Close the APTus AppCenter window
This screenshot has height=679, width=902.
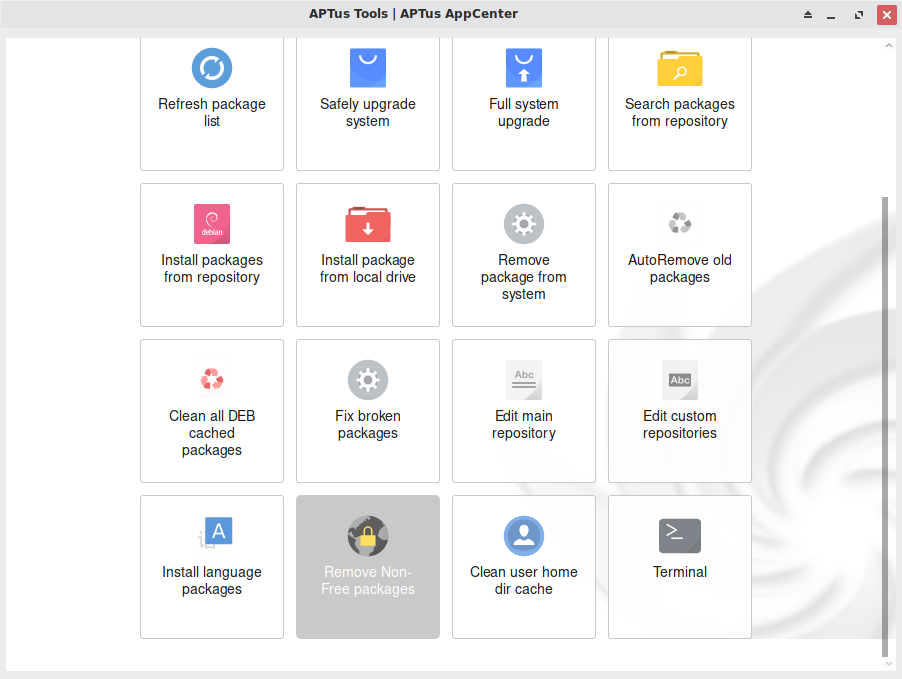(x=886, y=14)
